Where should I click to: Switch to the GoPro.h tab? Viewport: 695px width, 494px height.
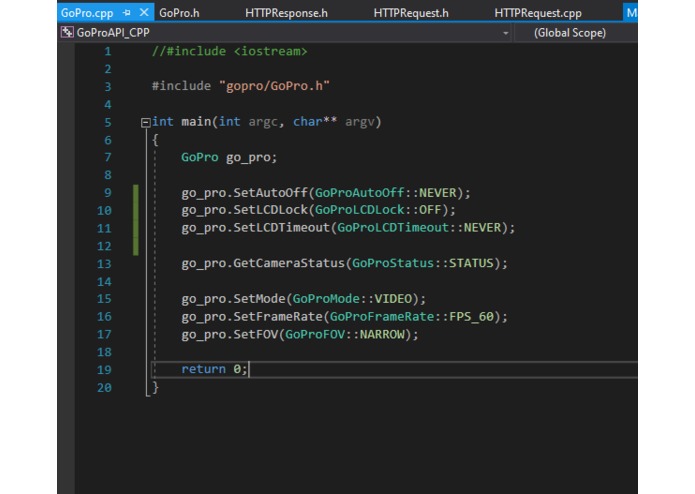179,13
